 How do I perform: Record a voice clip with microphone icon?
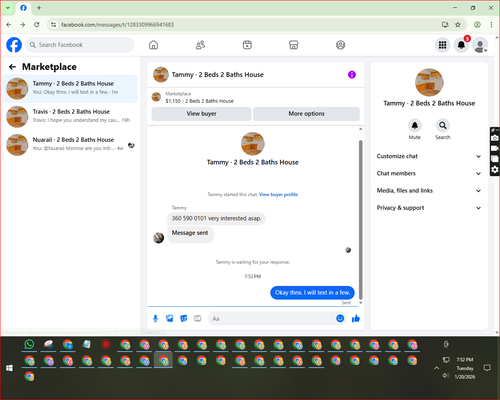click(x=155, y=319)
